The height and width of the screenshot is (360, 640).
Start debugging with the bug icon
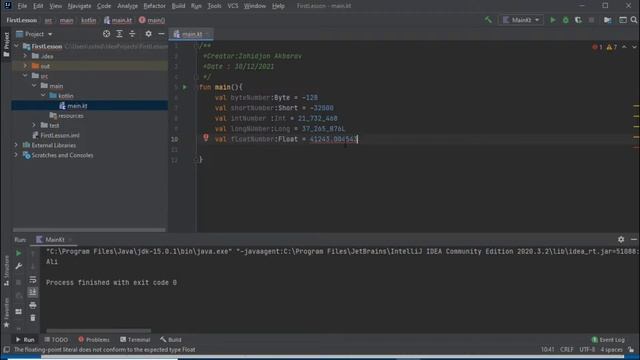[x=565, y=20]
